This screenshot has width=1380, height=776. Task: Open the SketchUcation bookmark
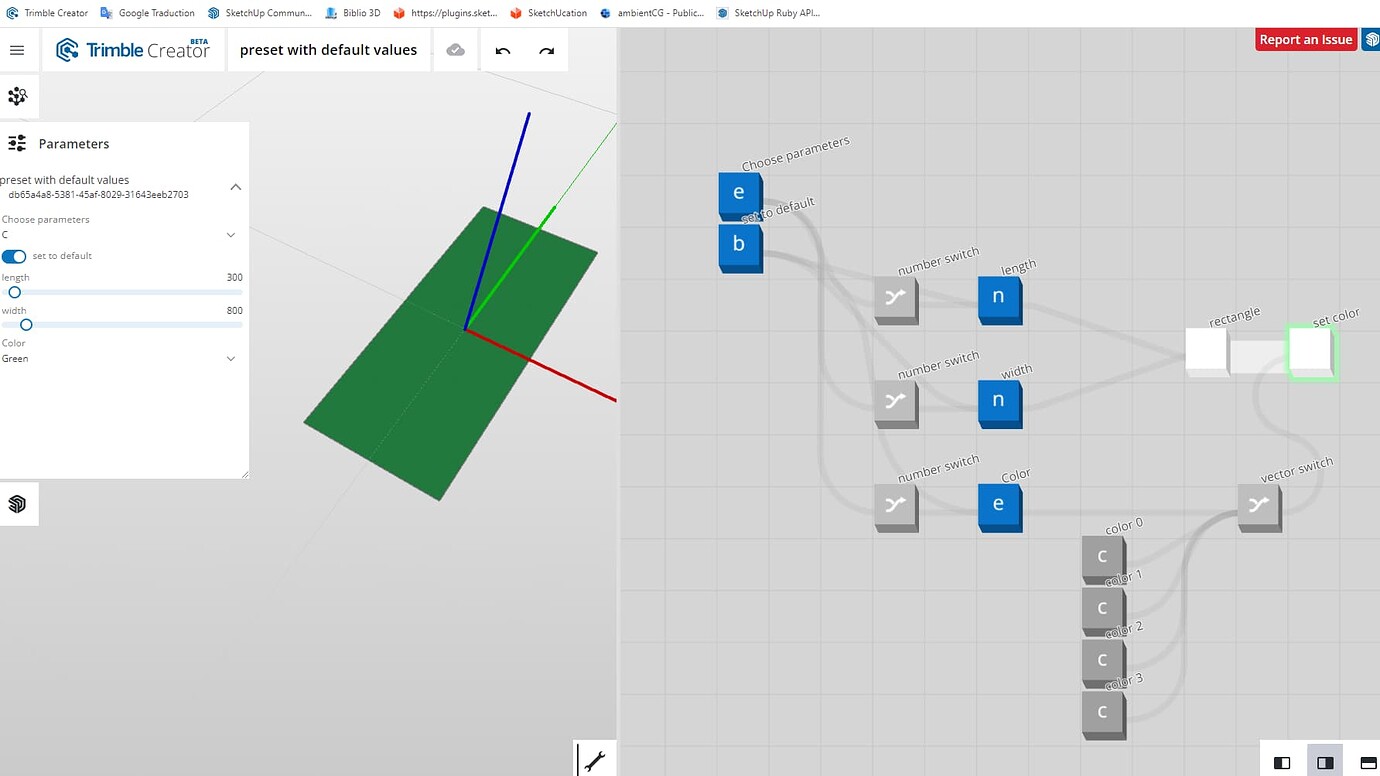tap(547, 12)
